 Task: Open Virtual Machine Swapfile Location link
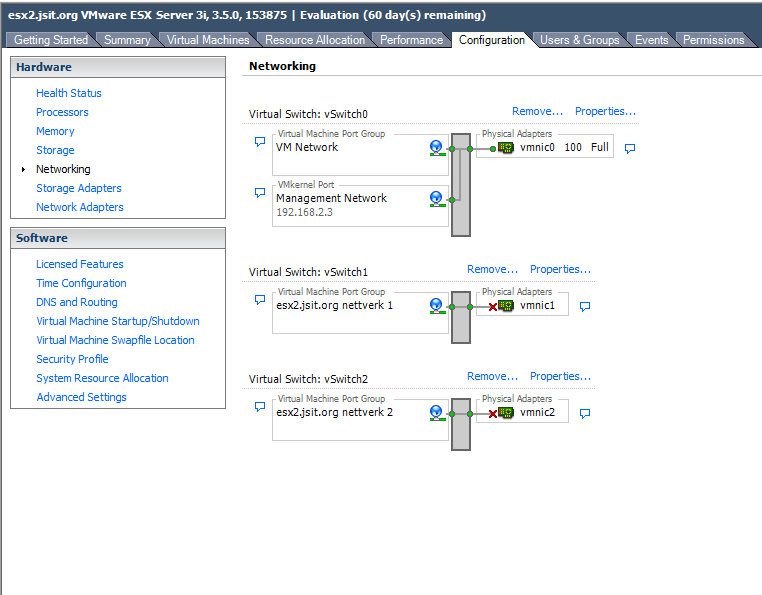pos(115,340)
